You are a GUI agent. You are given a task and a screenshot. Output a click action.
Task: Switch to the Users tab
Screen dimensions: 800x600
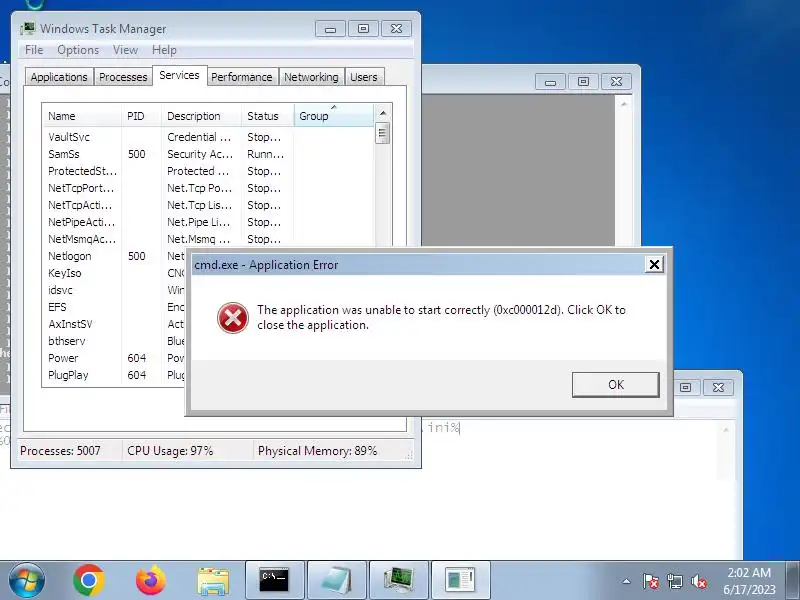(364, 77)
